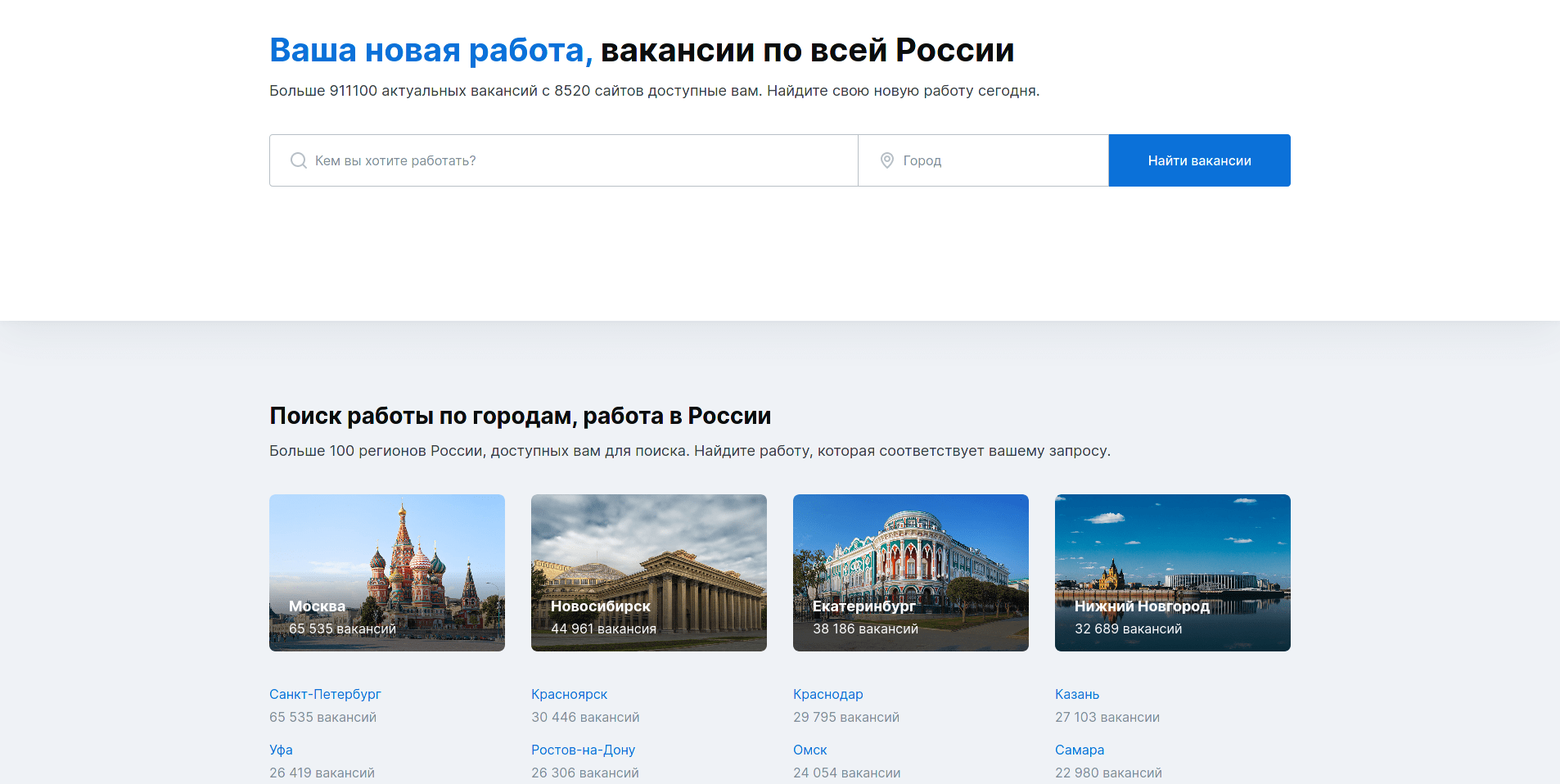
Task: Open the Санкт-Петербург vacancies link
Action: pyautogui.click(x=325, y=694)
